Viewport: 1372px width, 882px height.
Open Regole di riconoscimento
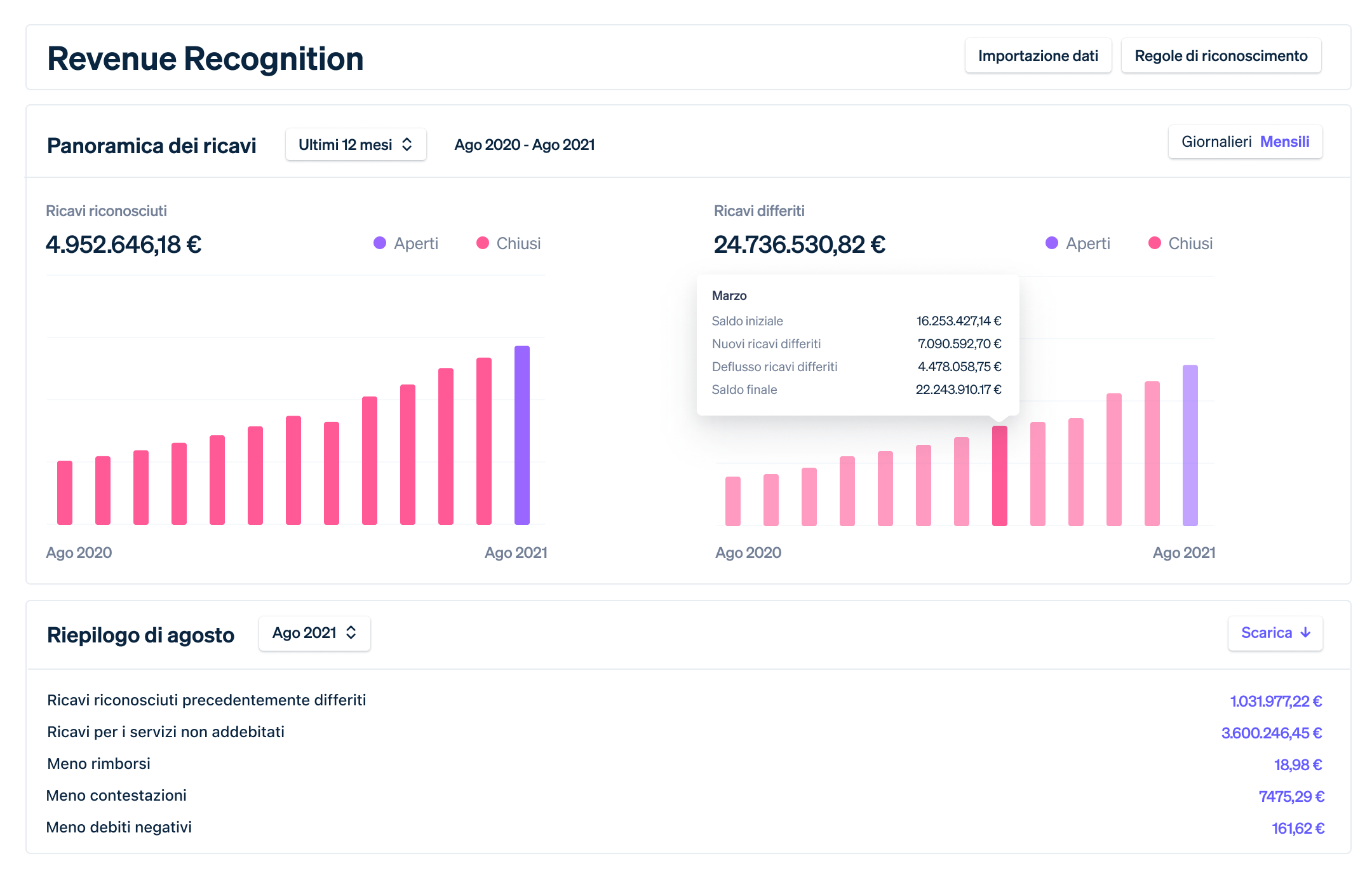[x=1221, y=56]
